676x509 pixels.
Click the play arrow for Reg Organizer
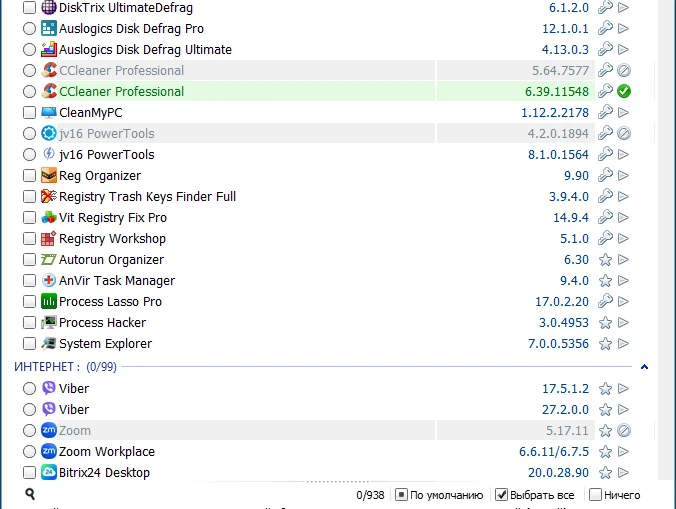tap(624, 176)
